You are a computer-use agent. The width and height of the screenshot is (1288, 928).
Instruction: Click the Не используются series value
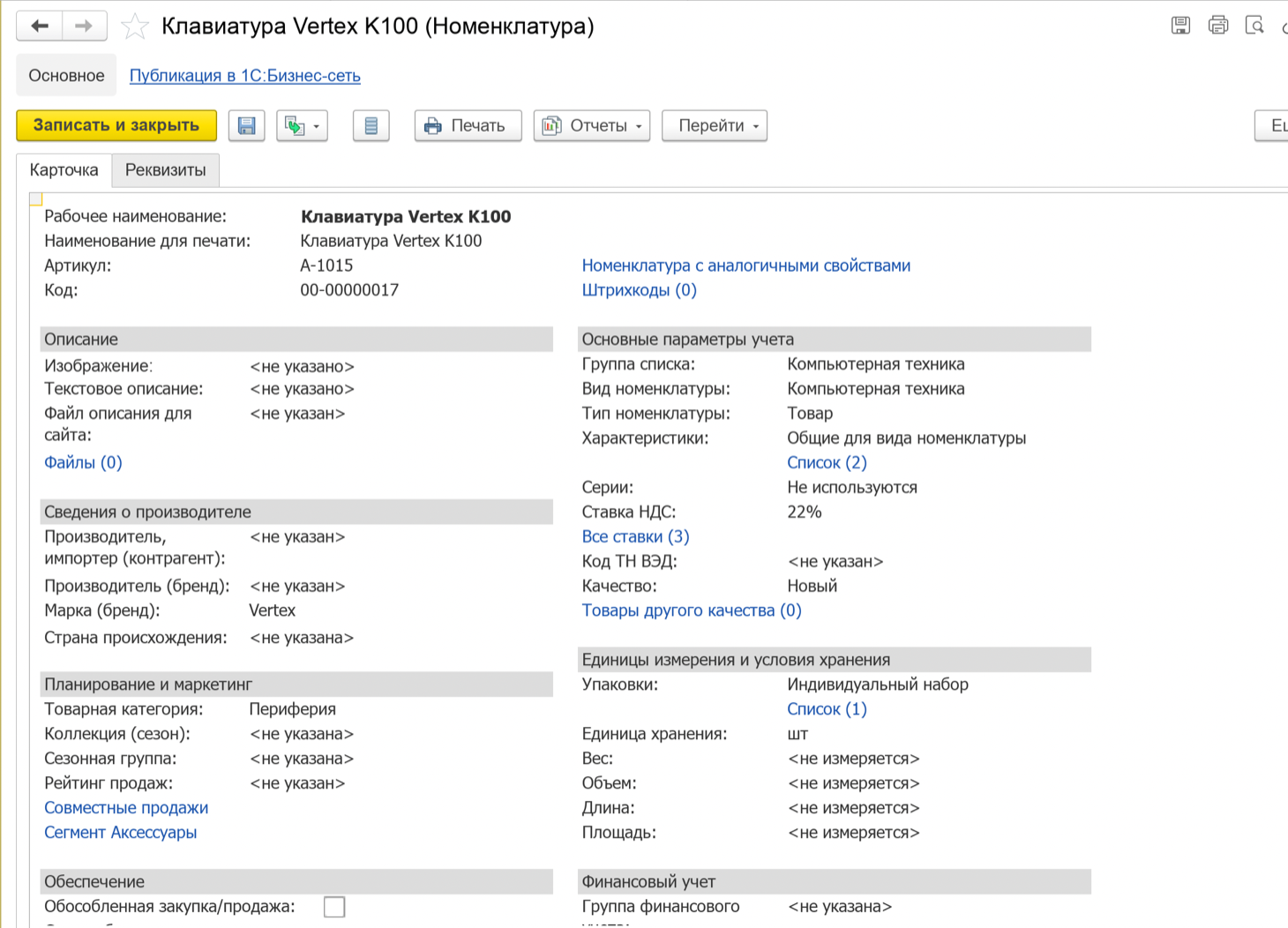[x=852, y=487]
